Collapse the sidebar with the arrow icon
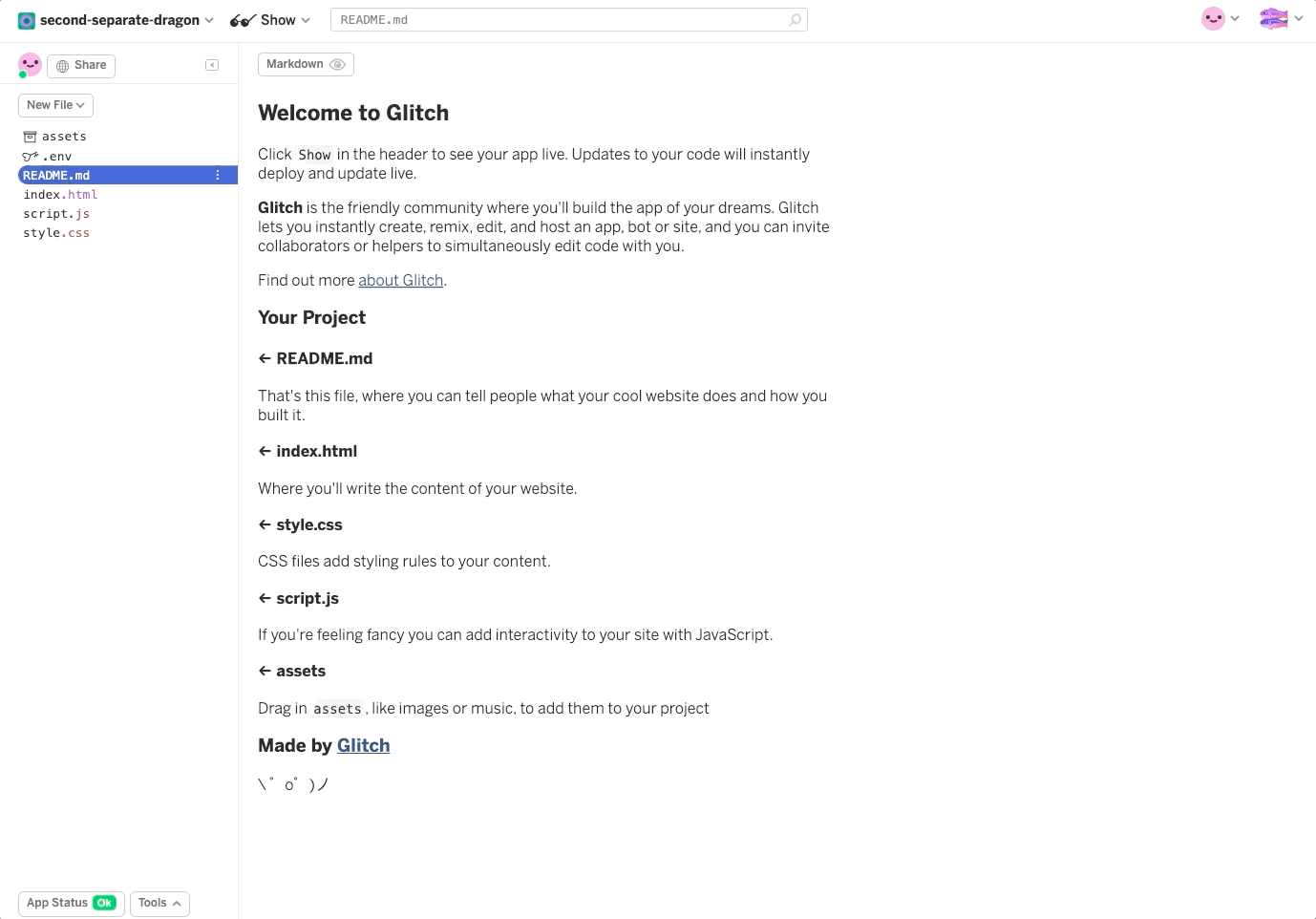Image resolution: width=1316 pixels, height=919 pixels. (x=212, y=65)
